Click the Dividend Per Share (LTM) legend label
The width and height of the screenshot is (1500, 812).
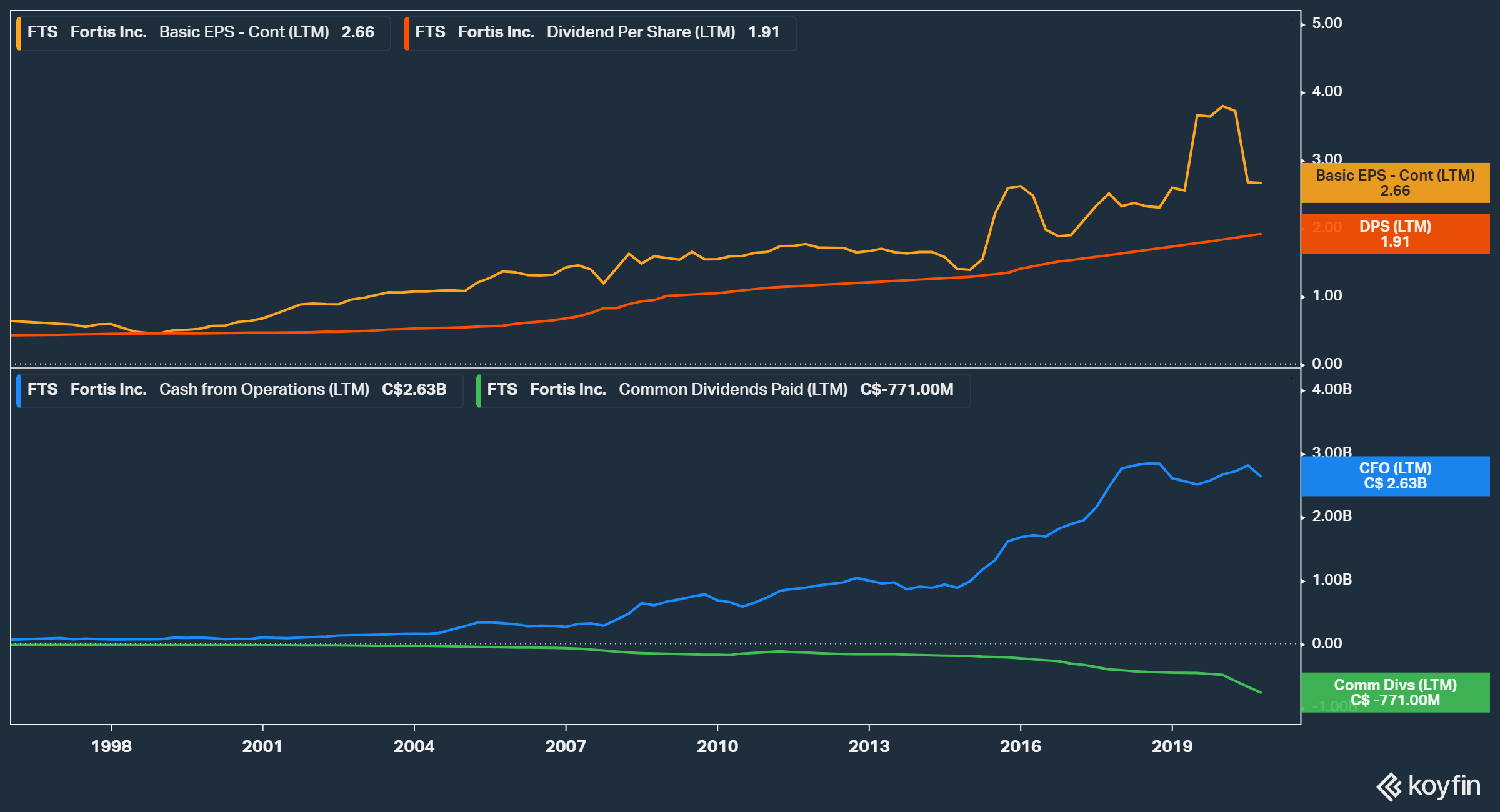coord(600,33)
